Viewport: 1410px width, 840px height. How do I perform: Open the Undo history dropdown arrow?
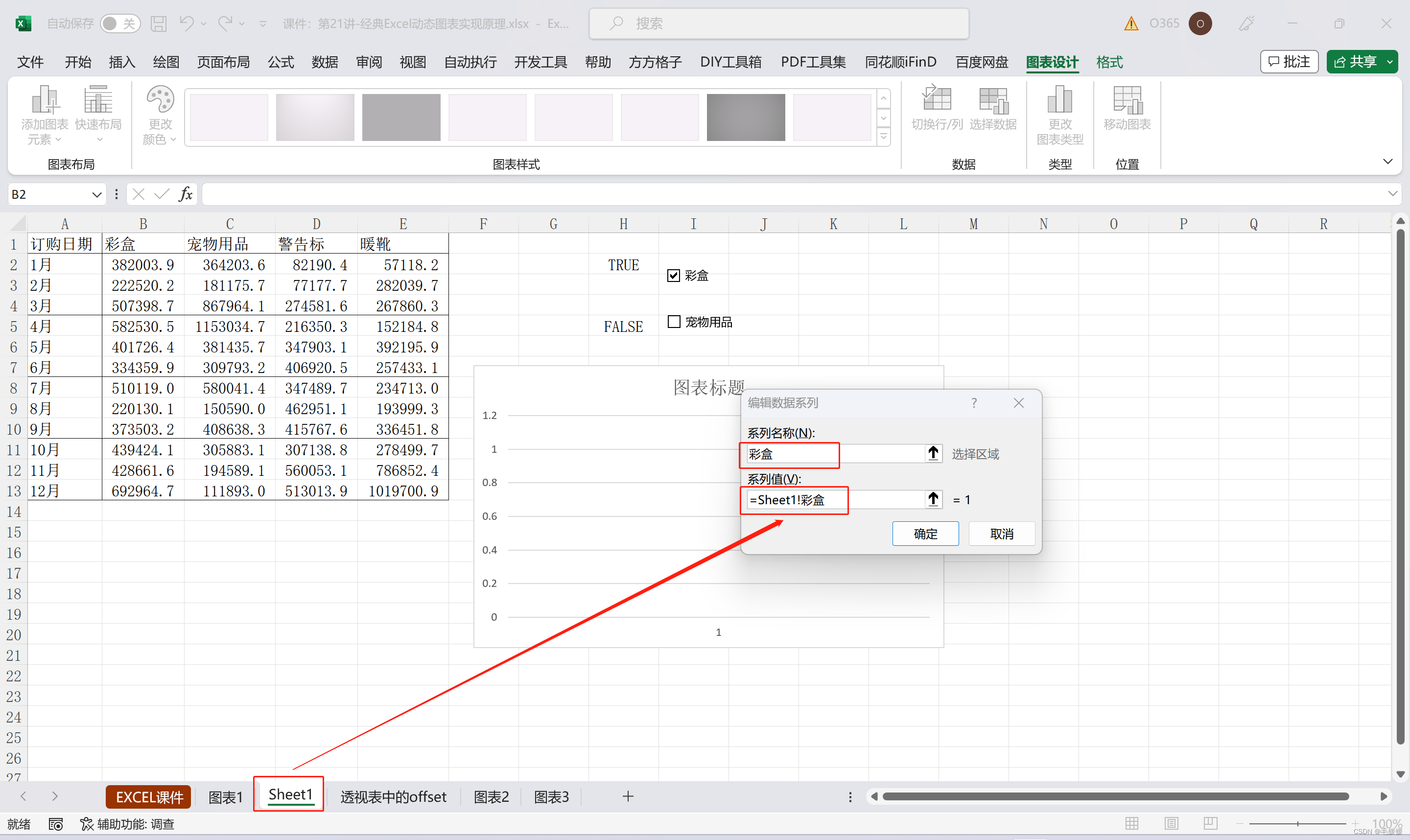[204, 24]
